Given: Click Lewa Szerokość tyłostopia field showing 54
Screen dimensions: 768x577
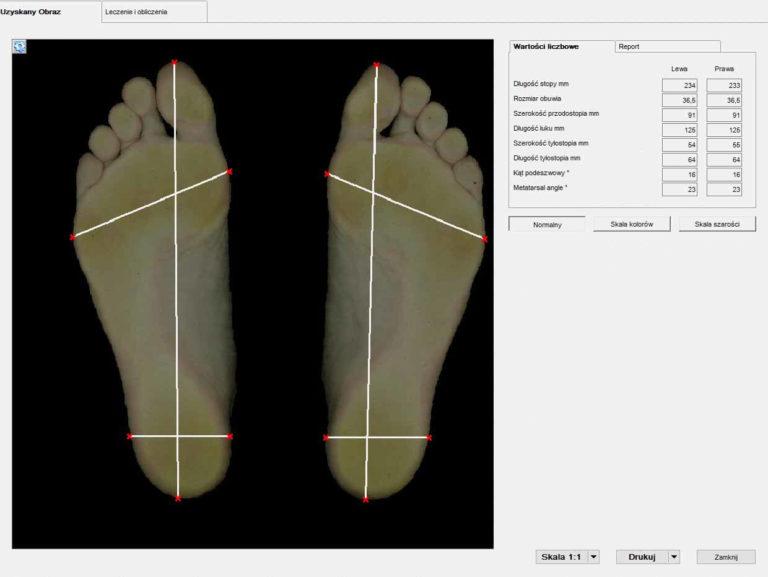Looking at the screenshot, I should point(679,145).
